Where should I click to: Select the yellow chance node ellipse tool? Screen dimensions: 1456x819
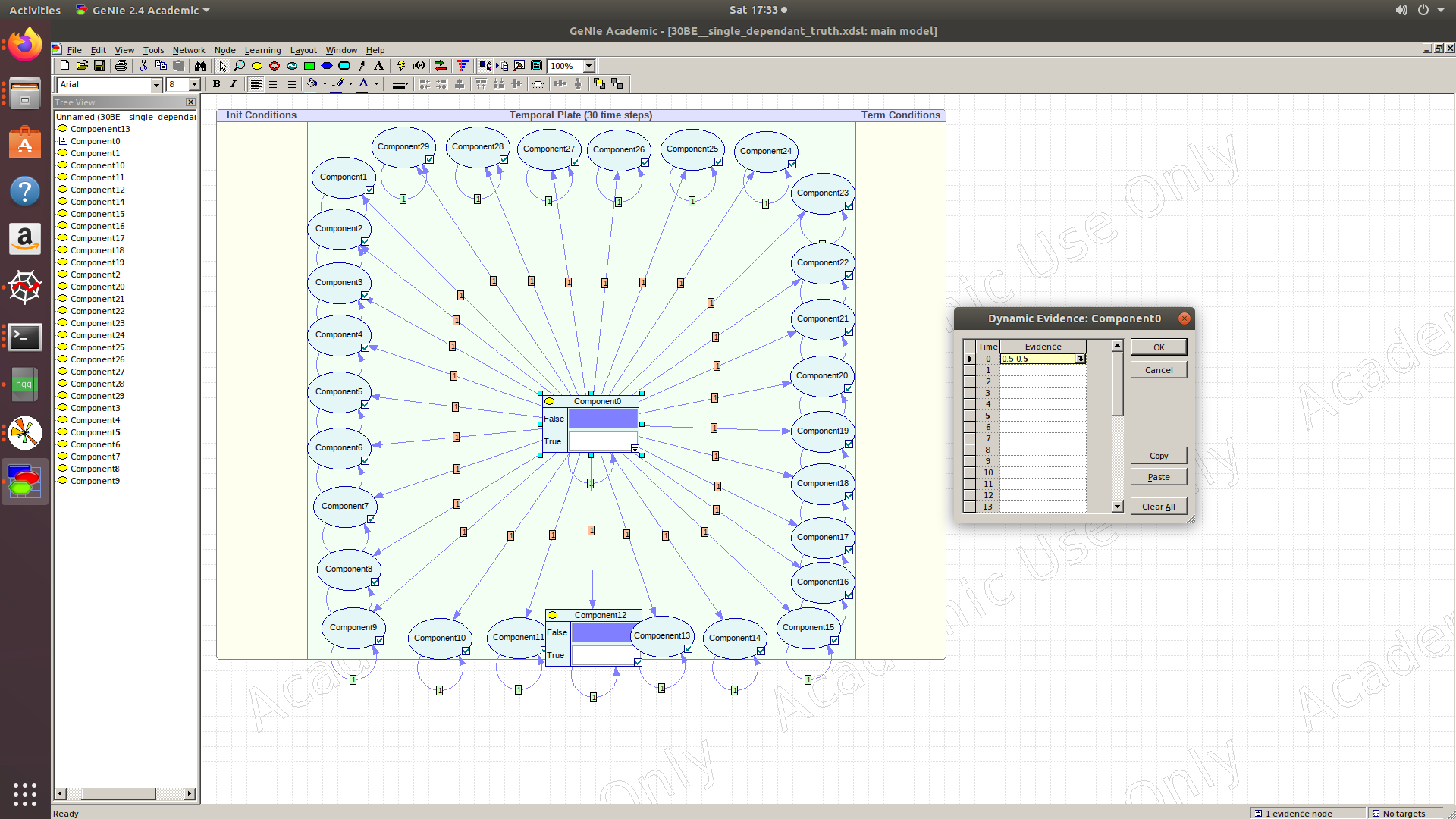coord(257,66)
